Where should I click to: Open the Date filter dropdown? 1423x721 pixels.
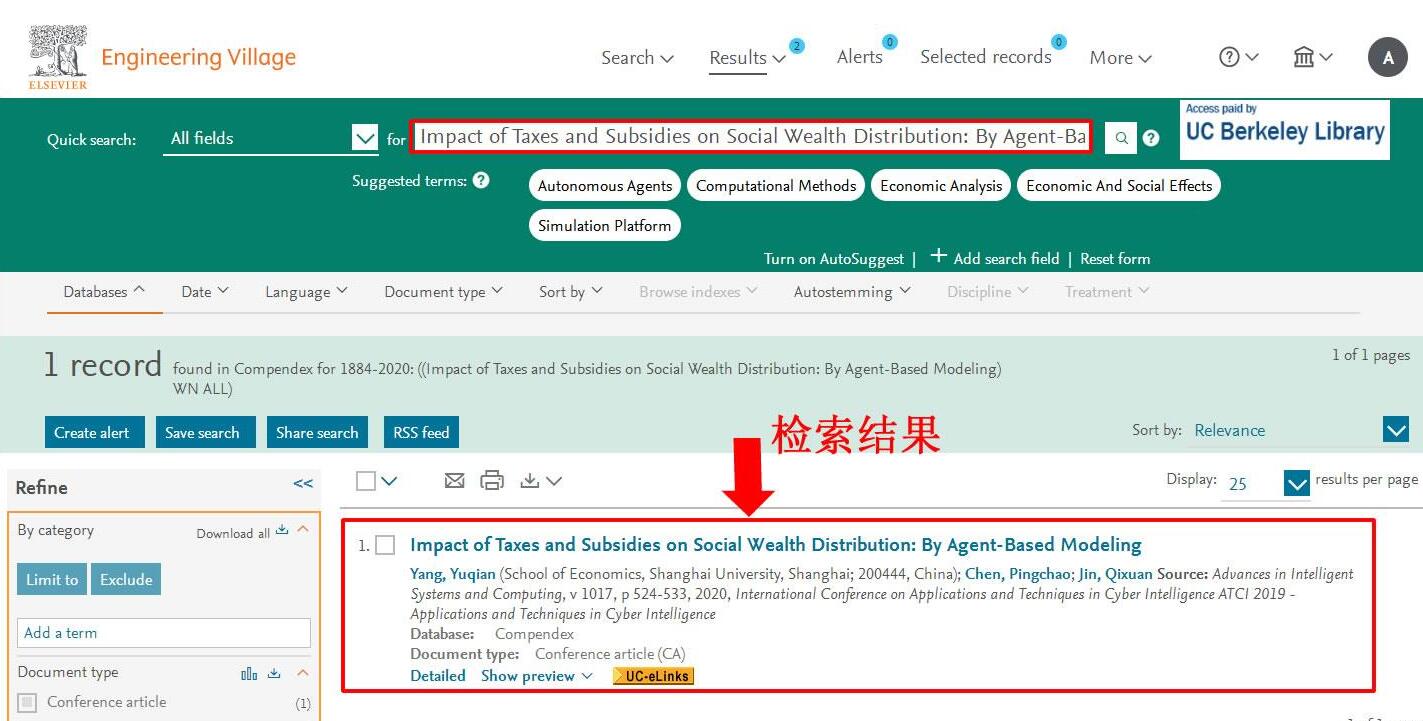click(205, 292)
